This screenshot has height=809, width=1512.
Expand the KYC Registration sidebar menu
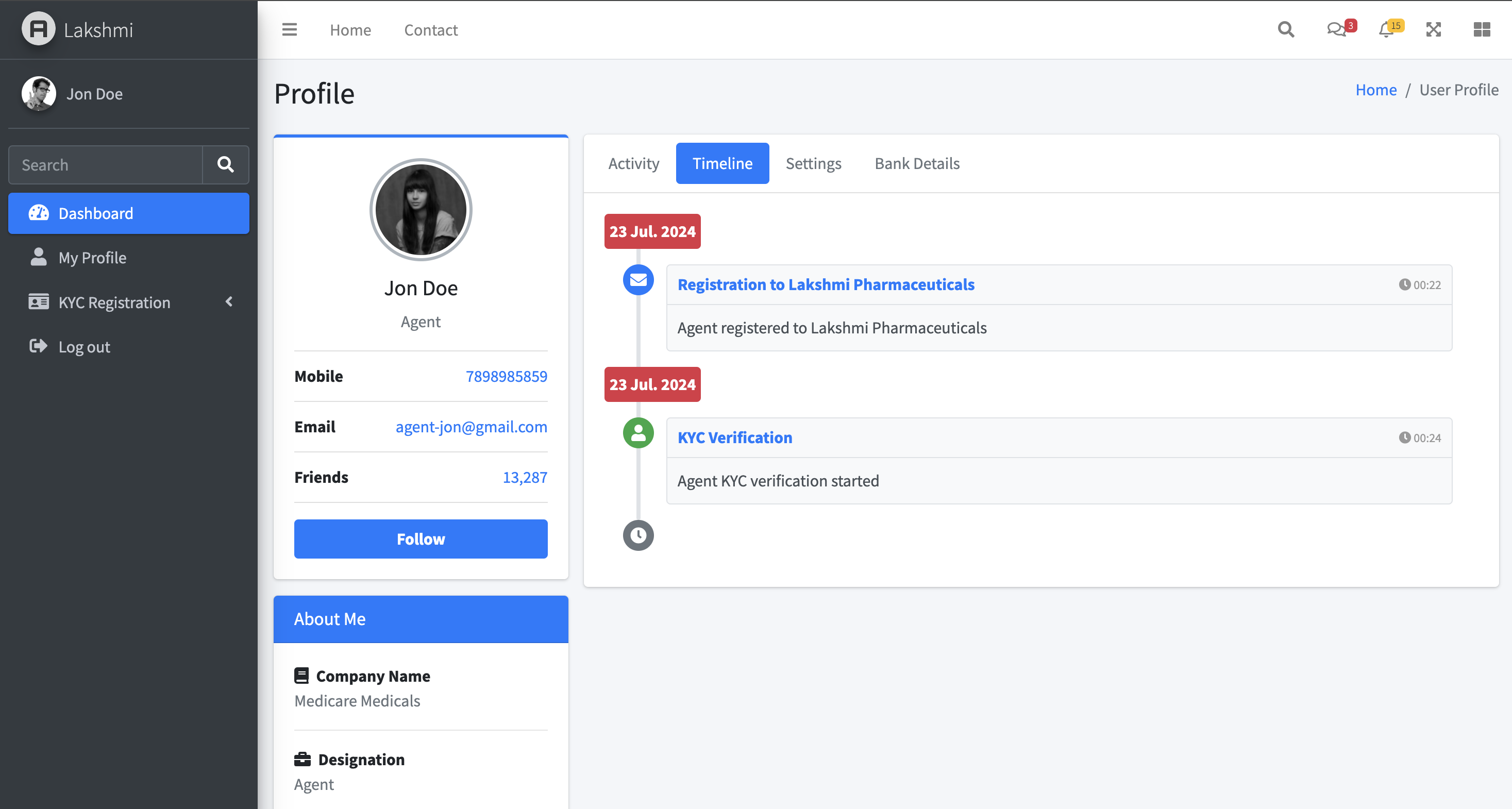(x=114, y=302)
